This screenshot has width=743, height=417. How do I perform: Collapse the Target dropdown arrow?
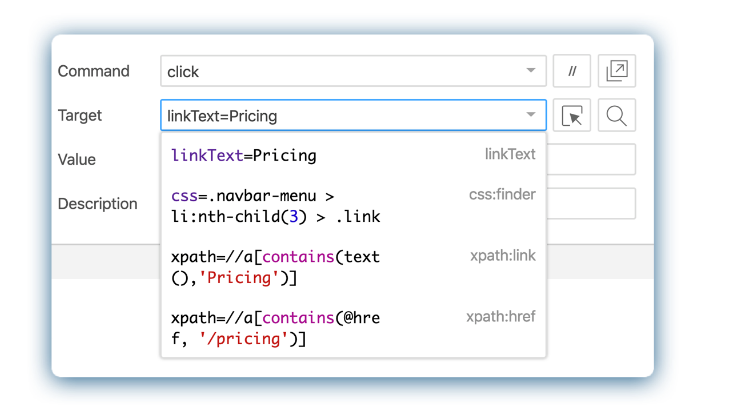531,116
